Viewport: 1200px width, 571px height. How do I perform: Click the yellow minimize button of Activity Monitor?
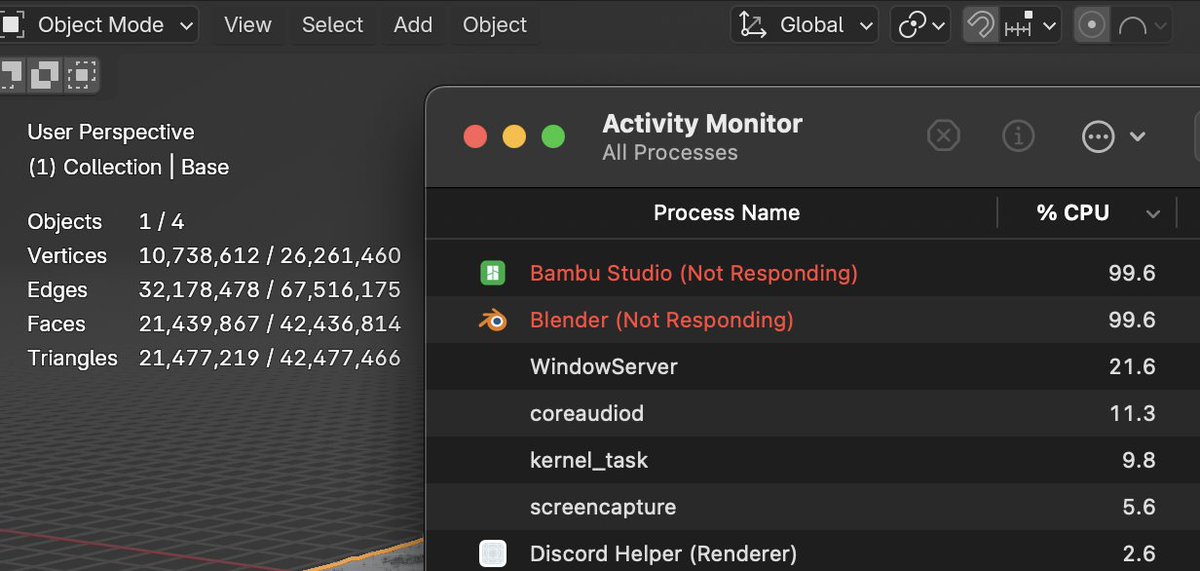point(514,137)
